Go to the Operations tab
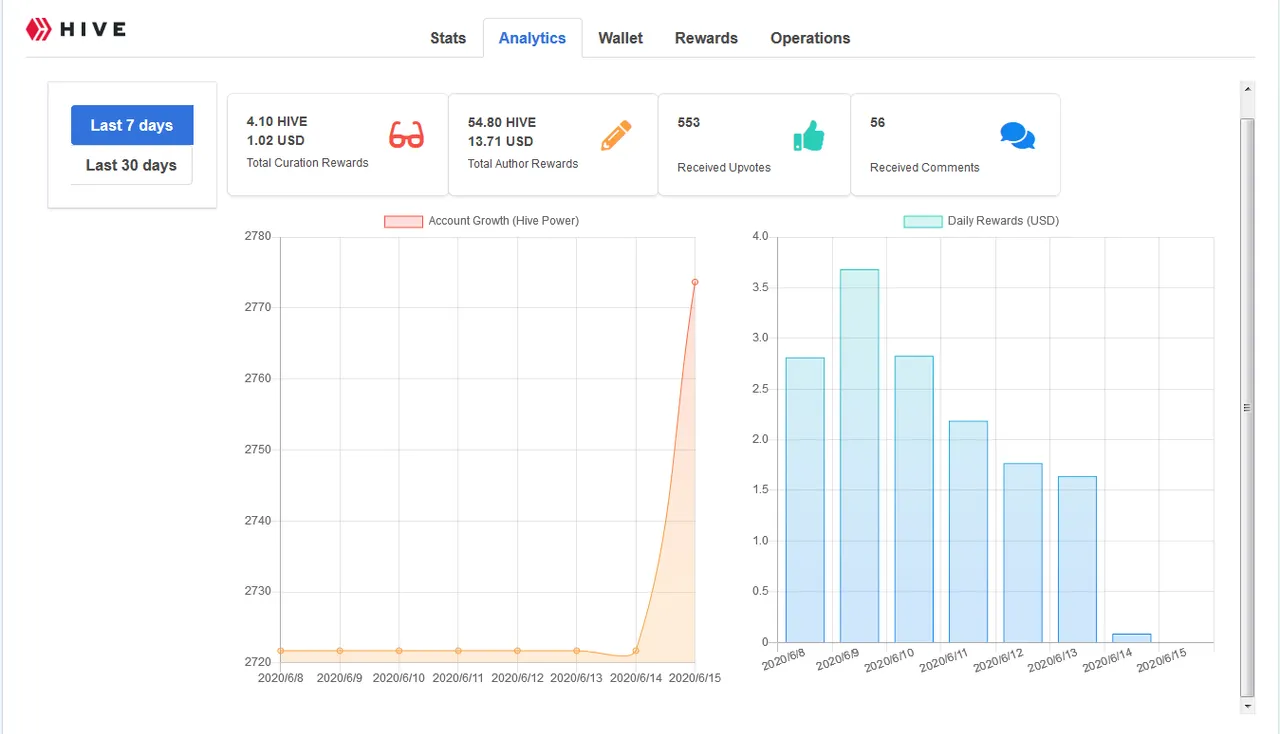 pos(810,38)
